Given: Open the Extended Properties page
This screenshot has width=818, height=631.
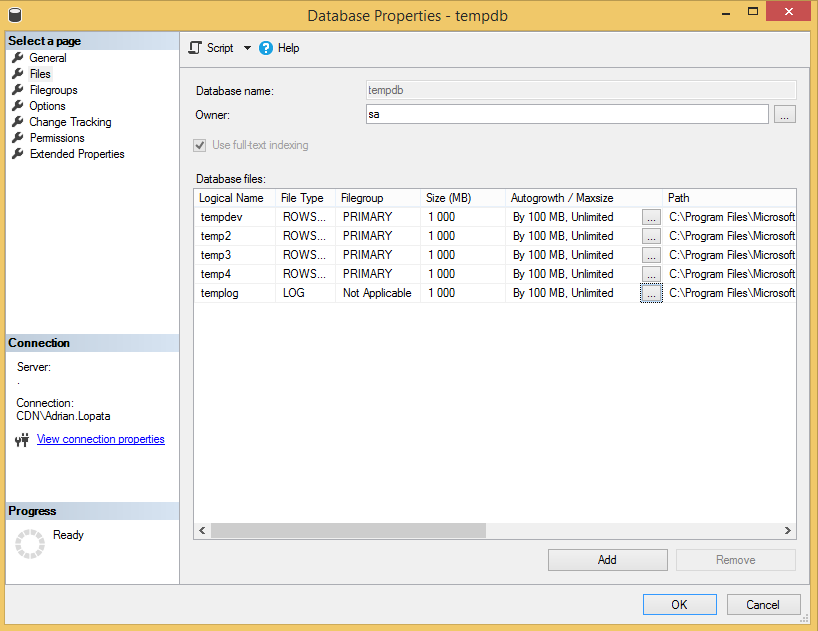Looking at the screenshot, I should point(77,154).
